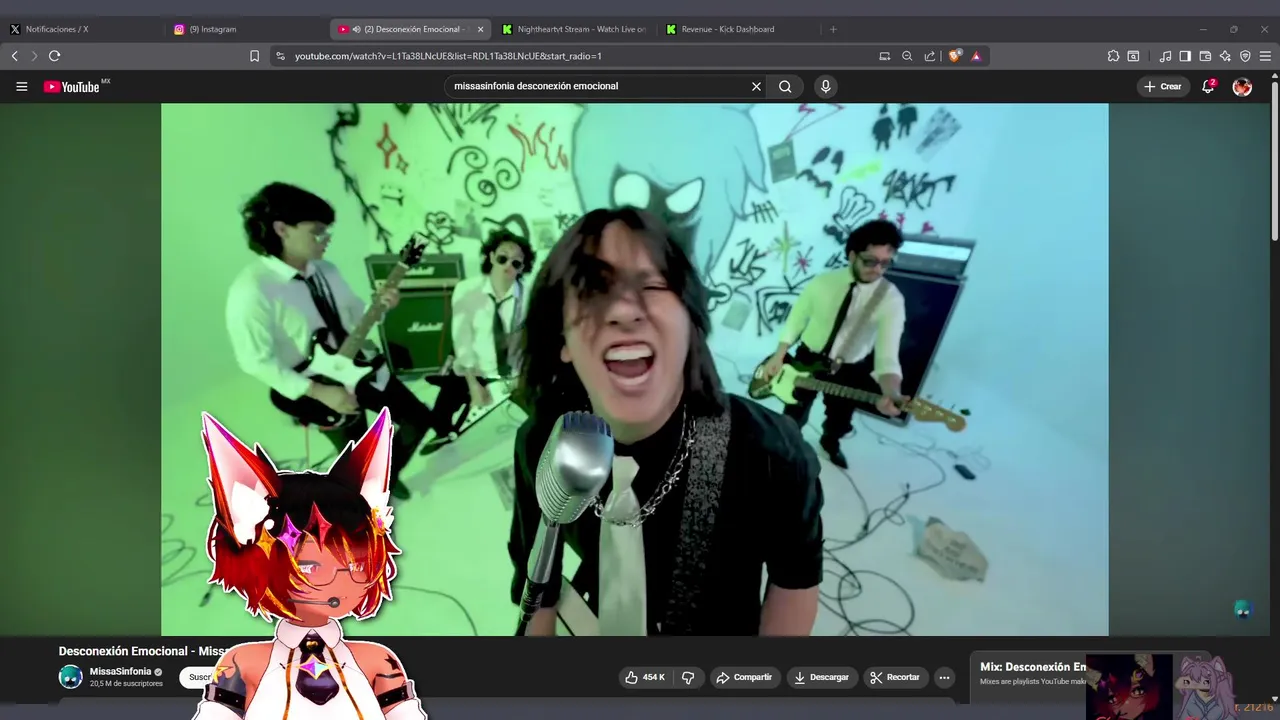Click the YouTube search magnifier button
Screen dimensions: 1280x720
coord(785,86)
